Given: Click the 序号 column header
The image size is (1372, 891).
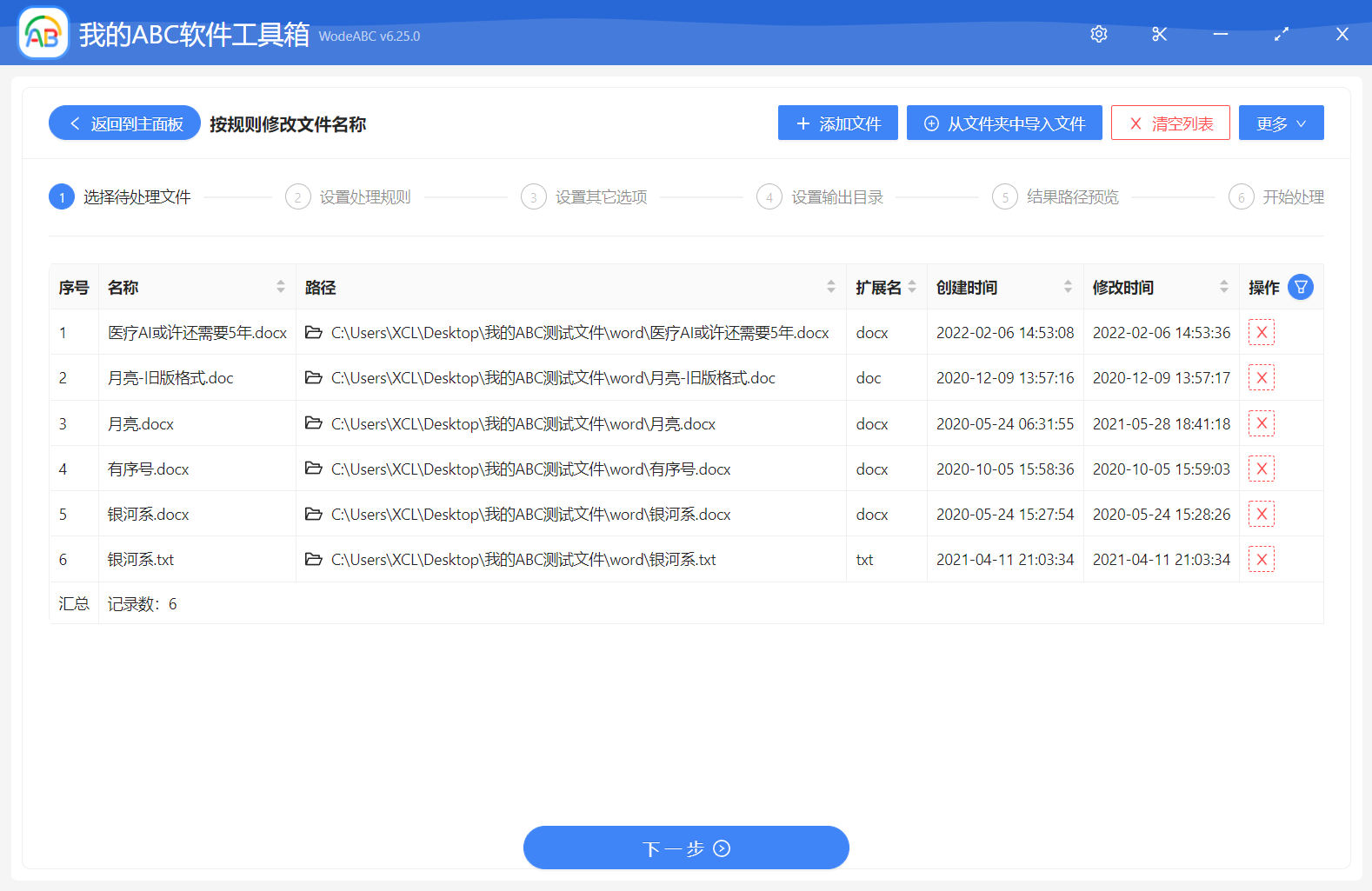Looking at the screenshot, I should coord(74,287).
